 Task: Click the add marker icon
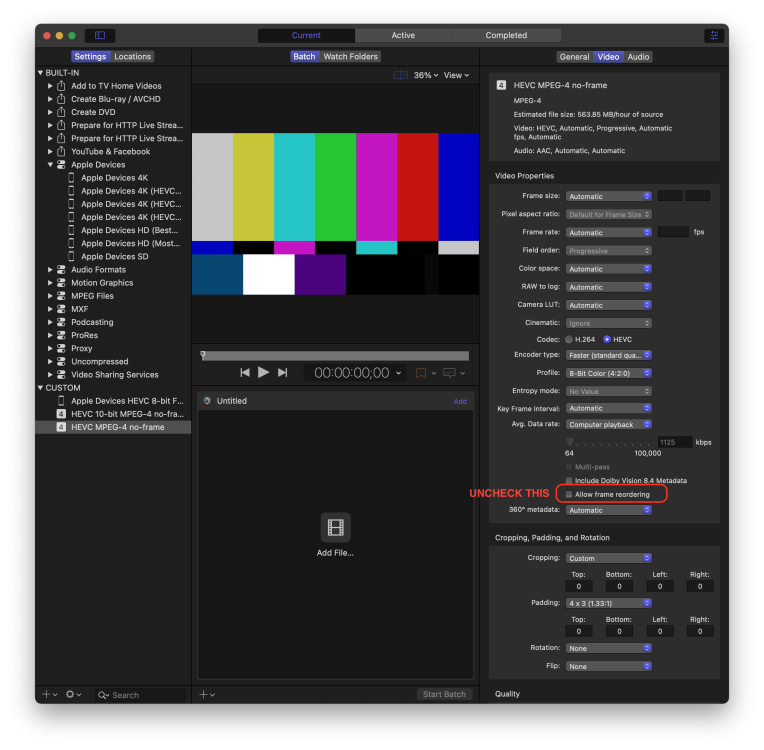click(x=420, y=373)
